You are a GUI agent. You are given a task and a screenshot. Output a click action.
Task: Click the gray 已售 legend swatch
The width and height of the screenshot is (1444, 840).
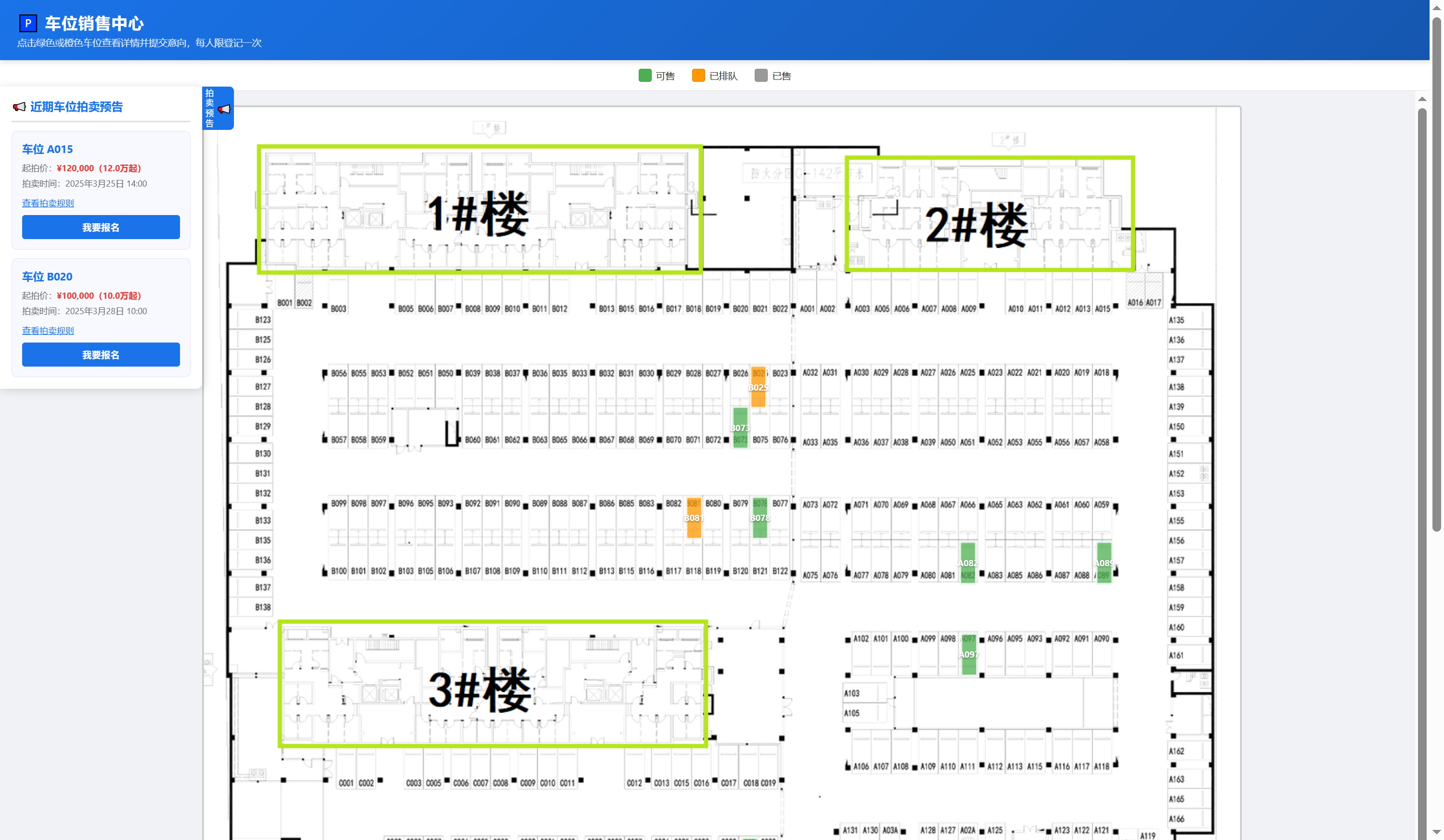761,76
